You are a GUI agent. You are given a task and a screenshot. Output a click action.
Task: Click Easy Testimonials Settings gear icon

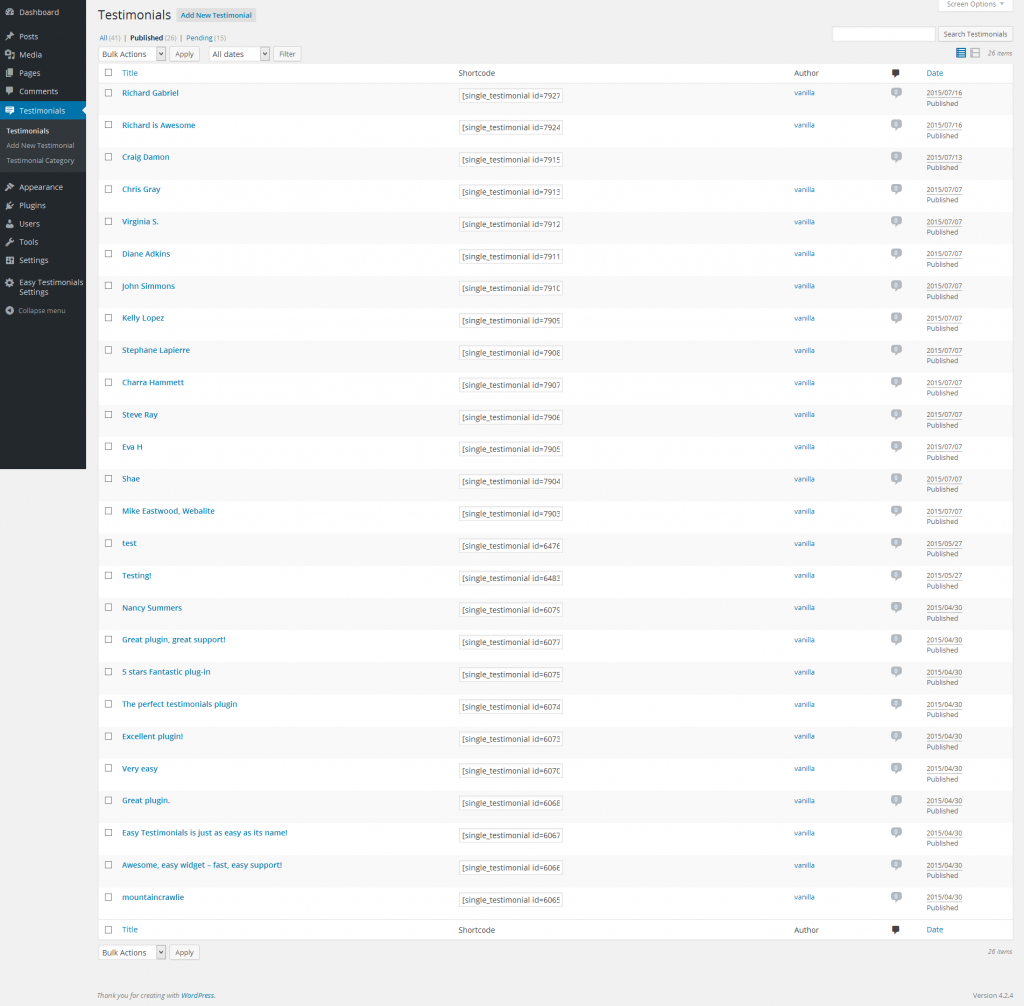(x=9, y=283)
